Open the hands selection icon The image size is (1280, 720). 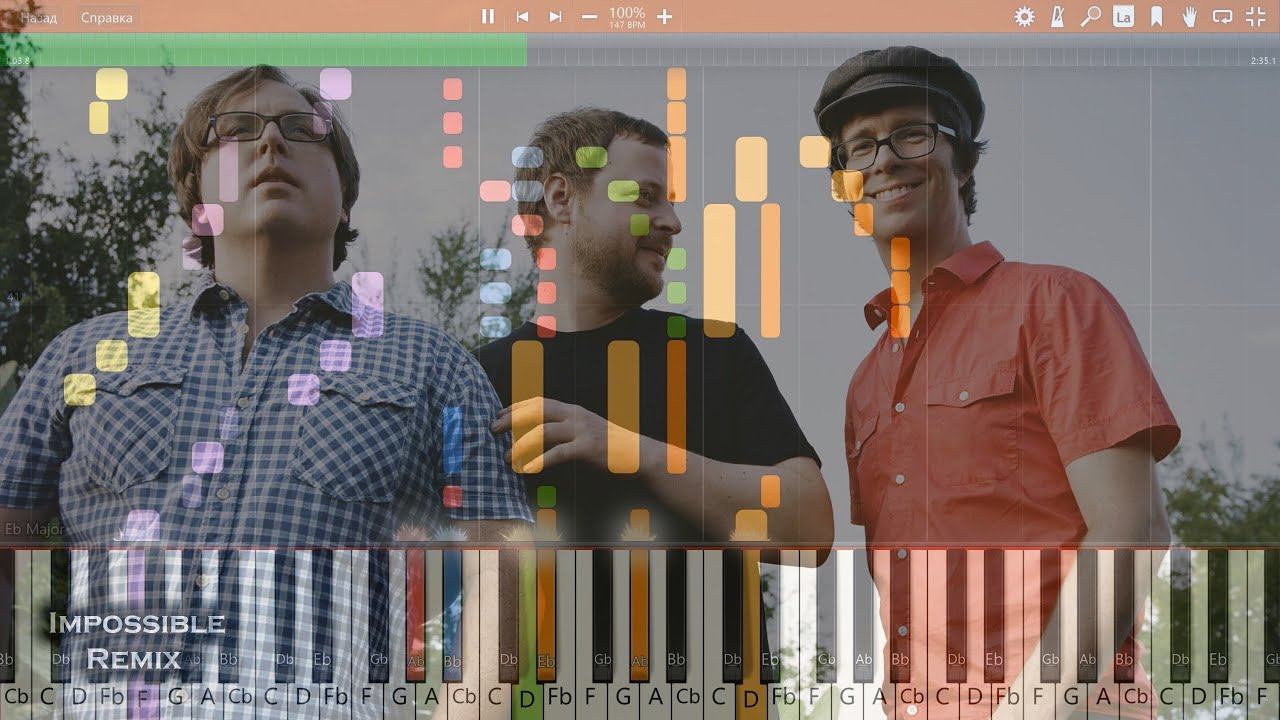click(x=1189, y=16)
